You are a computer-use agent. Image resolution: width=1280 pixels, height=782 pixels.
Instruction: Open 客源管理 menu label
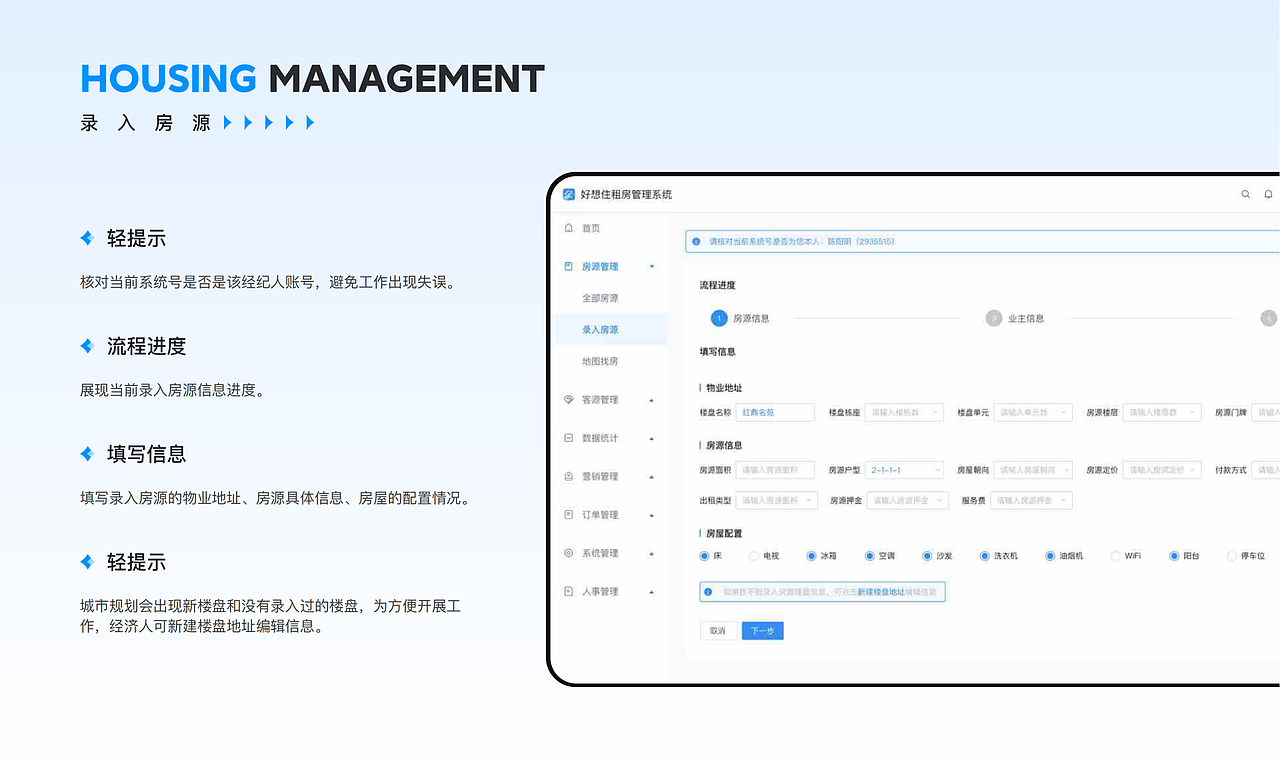[600, 399]
